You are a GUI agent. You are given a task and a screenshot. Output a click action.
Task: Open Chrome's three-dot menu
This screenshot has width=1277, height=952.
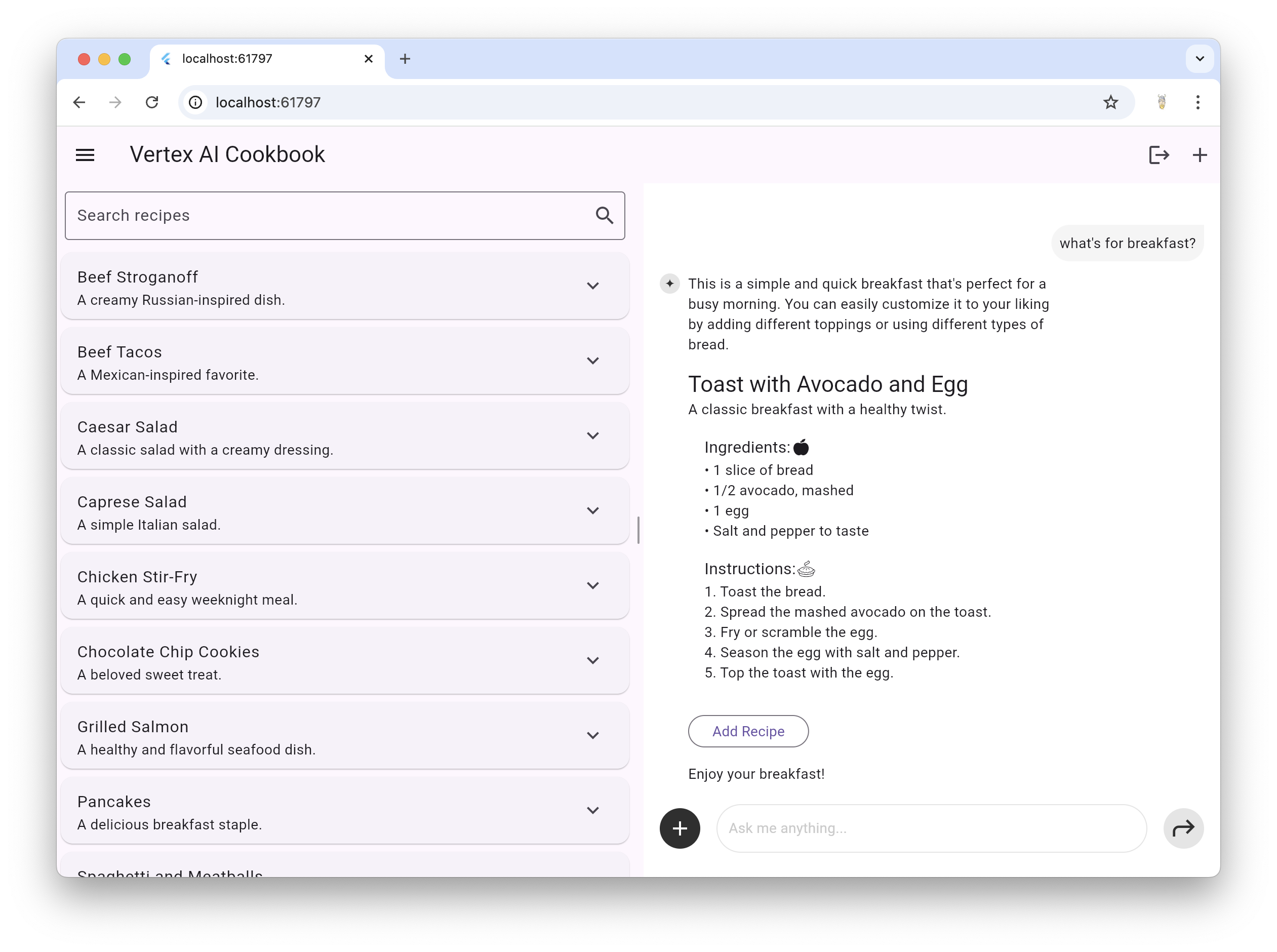click(x=1198, y=103)
